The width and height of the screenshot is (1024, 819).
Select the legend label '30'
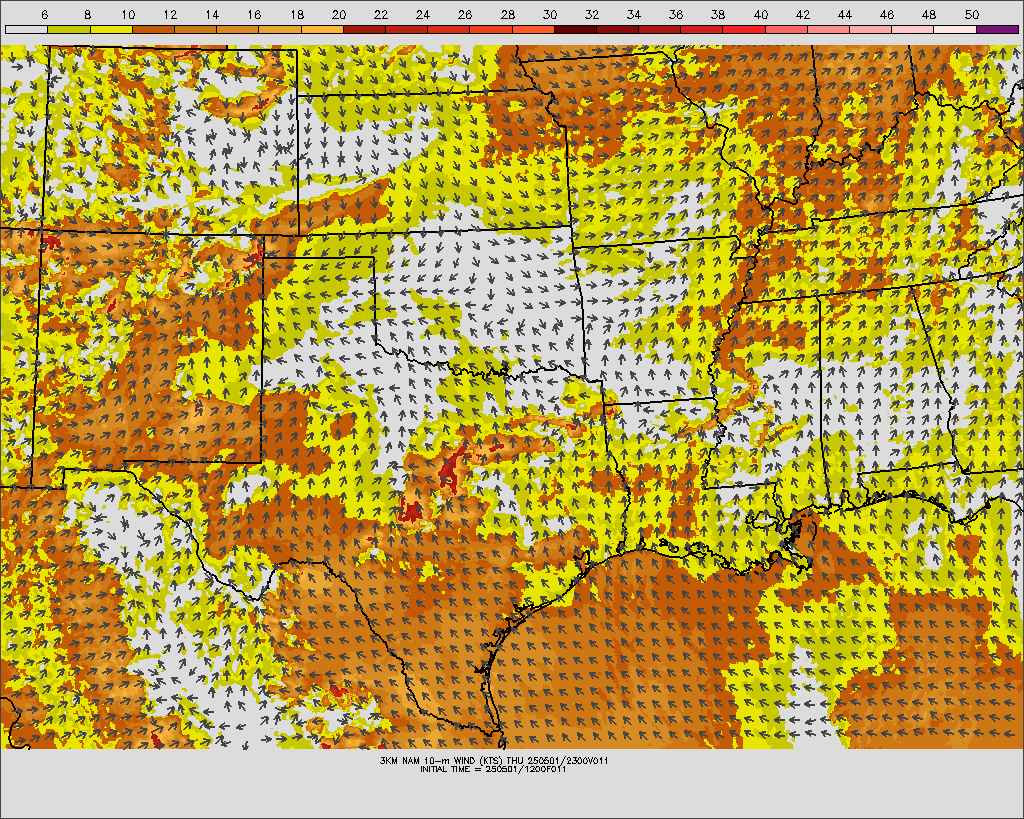point(550,14)
